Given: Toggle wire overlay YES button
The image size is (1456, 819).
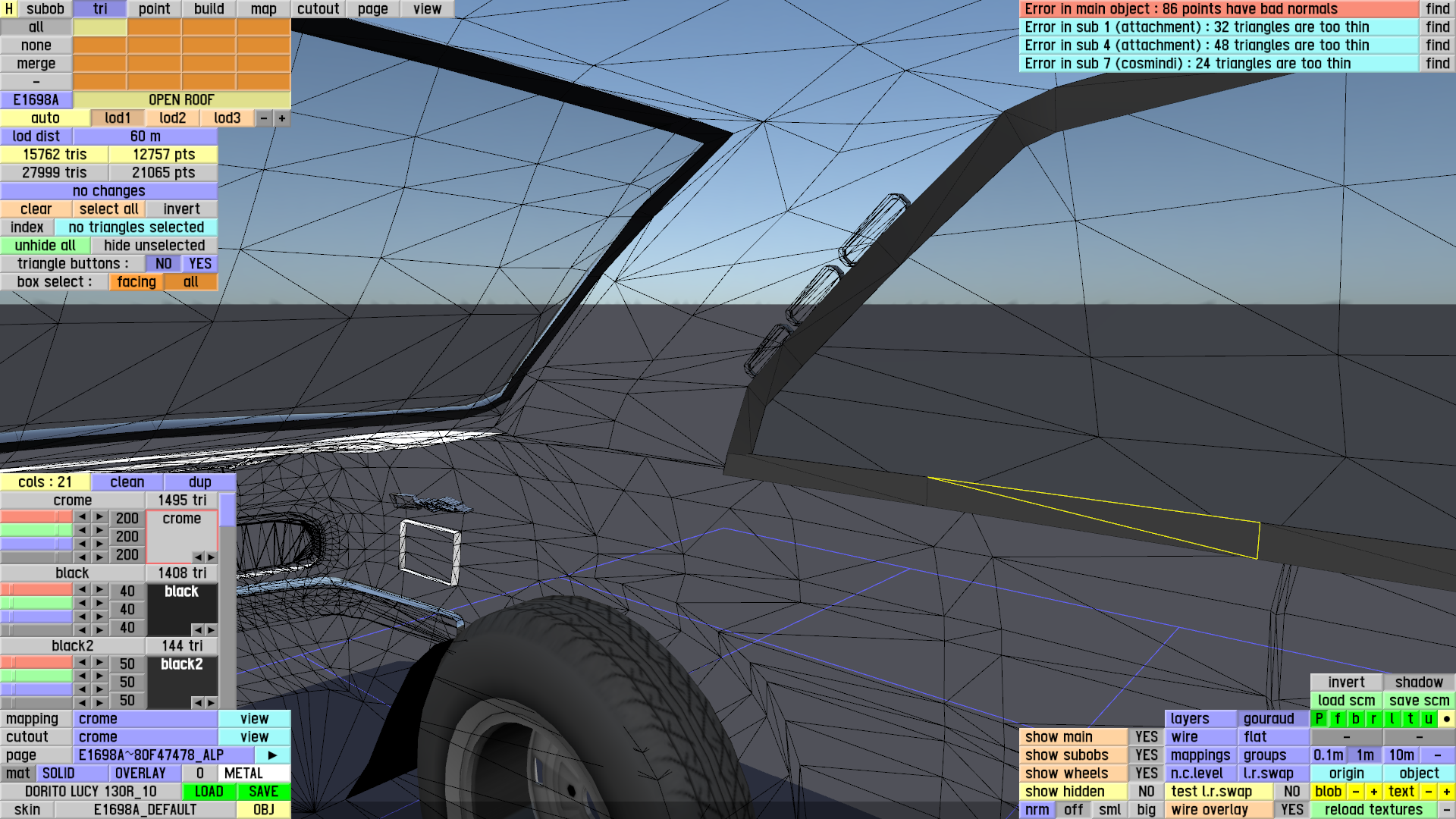Looking at the screenshot, I should [x=1291, y=810].
